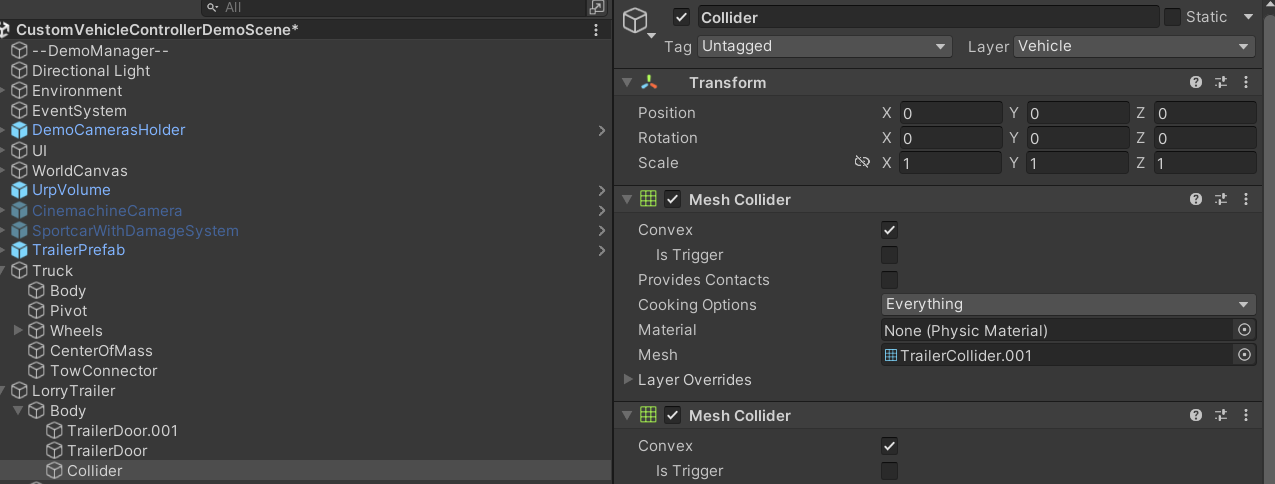Screen dimensions: 1275x484
Task: Click the Transform component help icon
Action: [1196, 83]
